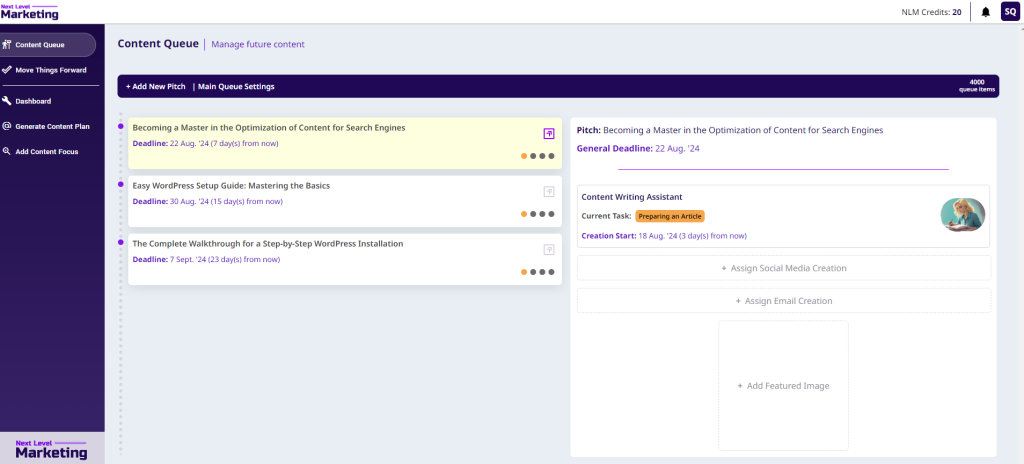Image resolution: width=1024 pixels, height=464 pixels.
Task: Click the Dashboard wrench icon
Action: point(7,101)
